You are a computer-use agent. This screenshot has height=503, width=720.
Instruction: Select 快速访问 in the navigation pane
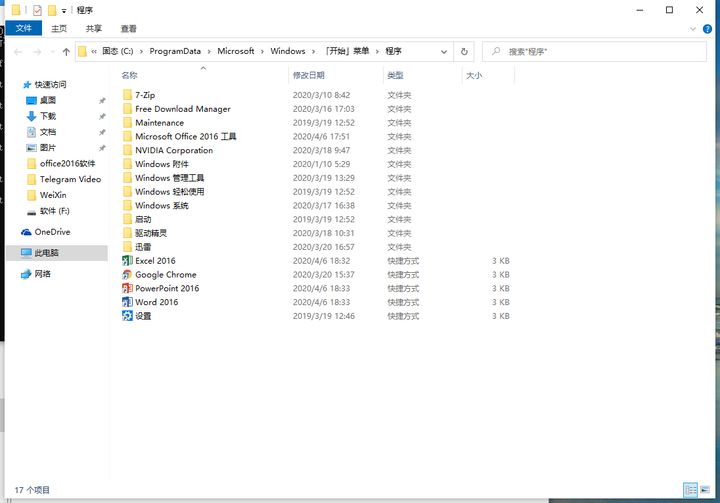(50, 85)
